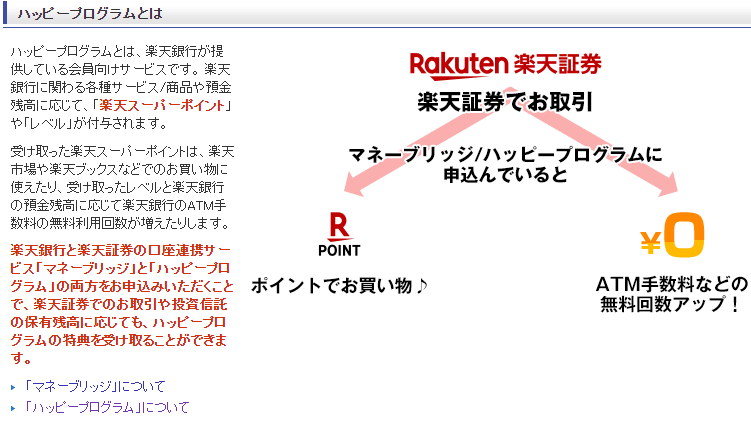Click the paragraph starting 受け取った楽天スーパーポイントは
This screenshot has width=751, height=429.
122,187
